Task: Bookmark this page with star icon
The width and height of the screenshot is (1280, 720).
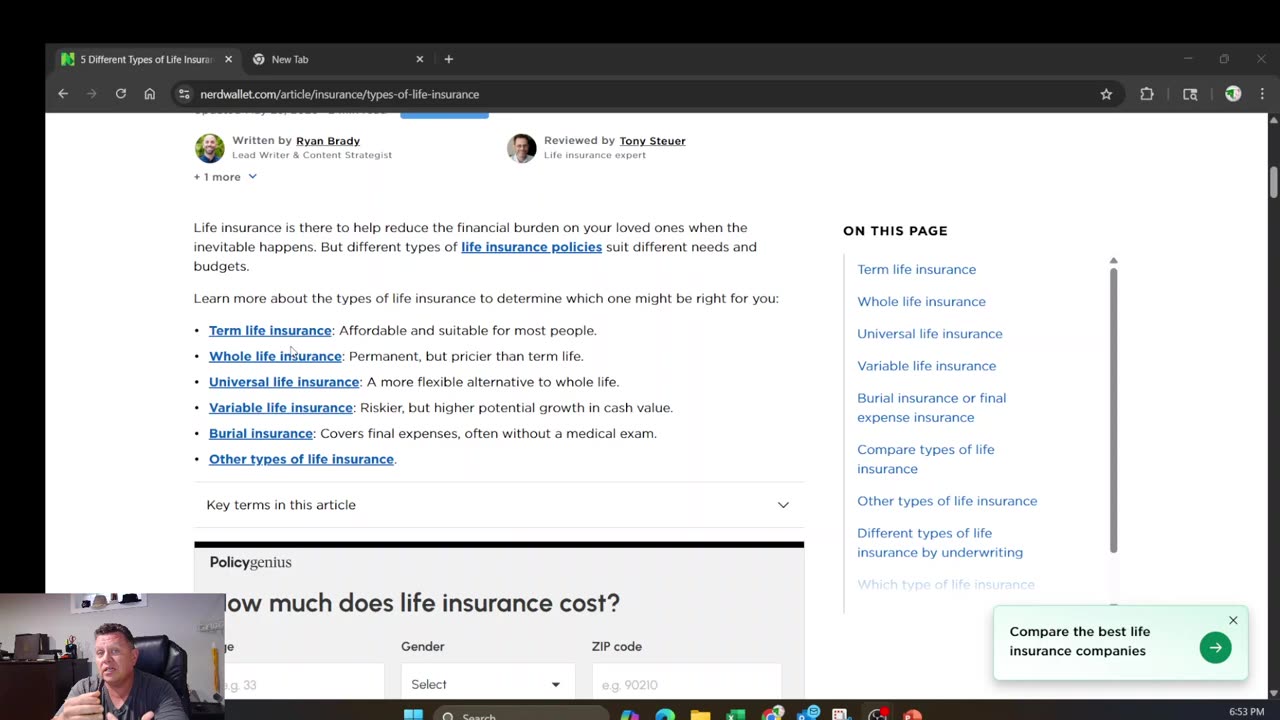Action: click(x=1106, y=94)
